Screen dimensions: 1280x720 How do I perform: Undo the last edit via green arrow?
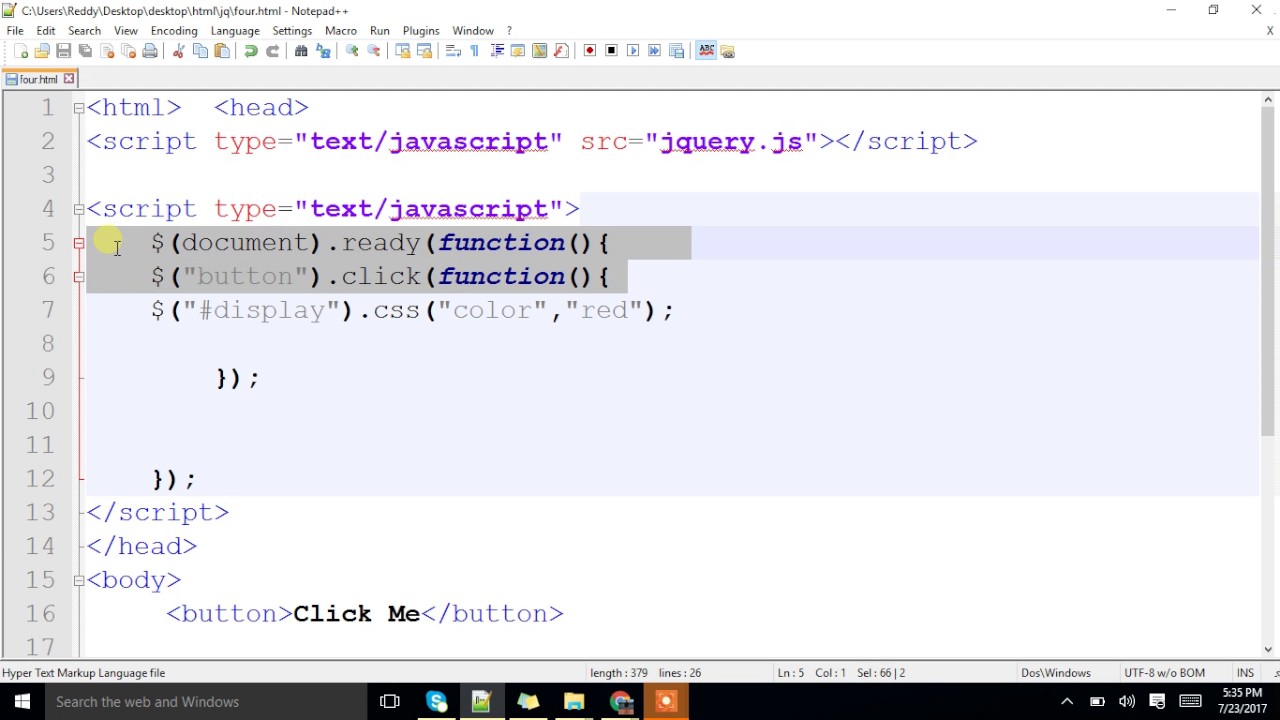tap(250, 51)
